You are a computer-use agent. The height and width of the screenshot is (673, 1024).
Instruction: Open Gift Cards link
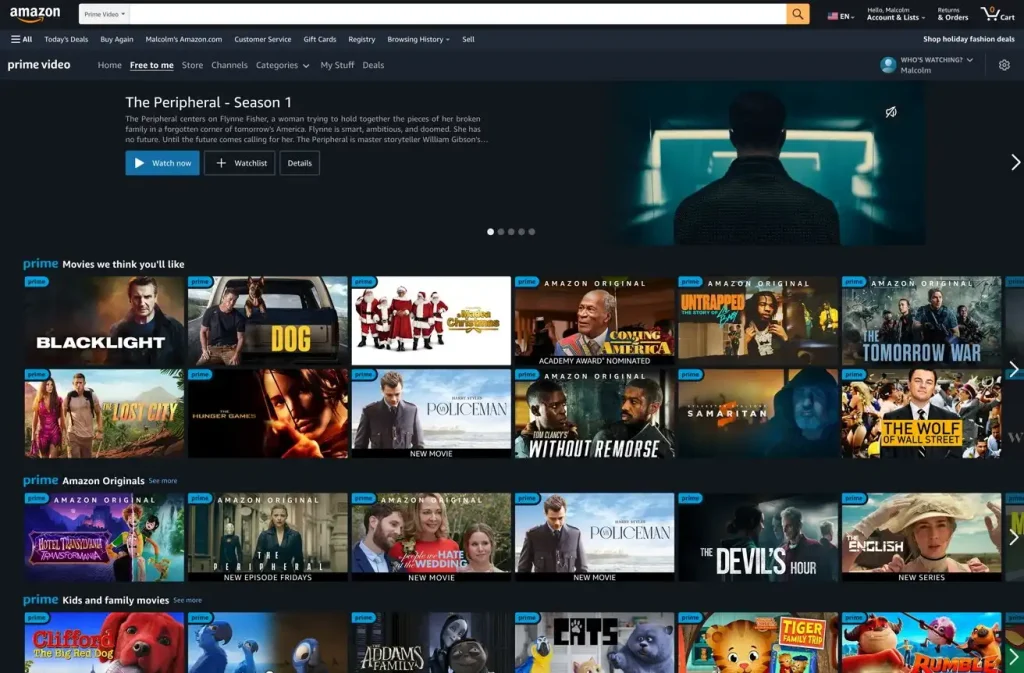[320, 39]
